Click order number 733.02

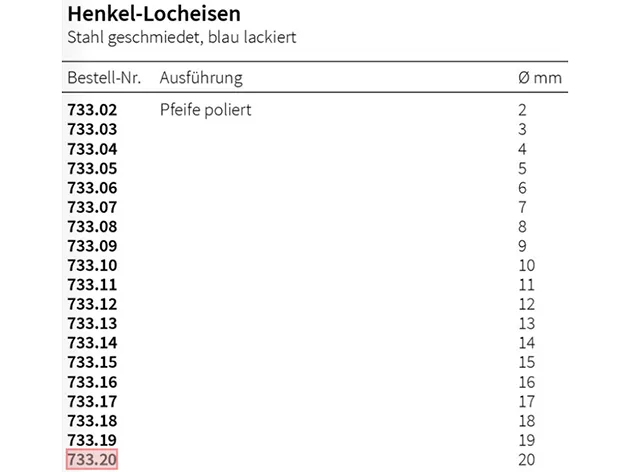92,110
